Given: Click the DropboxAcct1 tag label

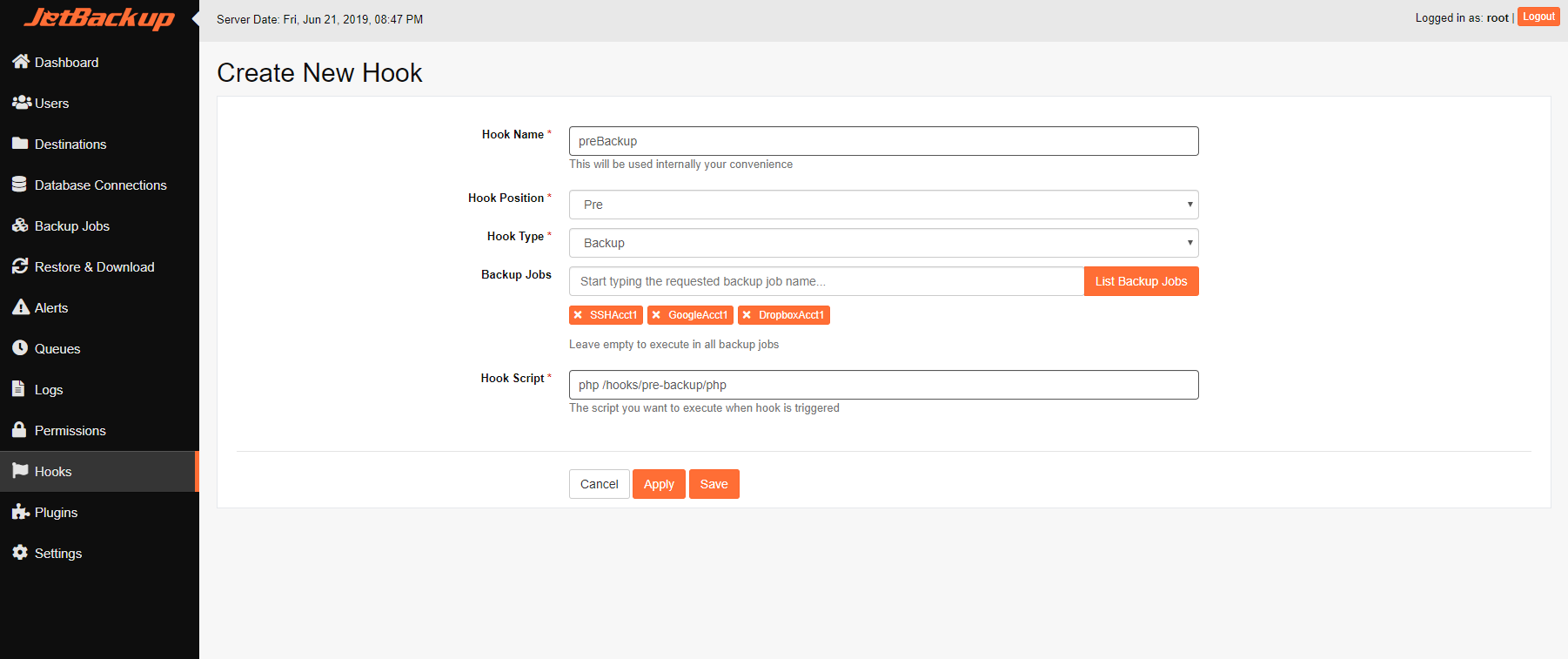Looking at the screenshot, I should (x=791, y=315).
